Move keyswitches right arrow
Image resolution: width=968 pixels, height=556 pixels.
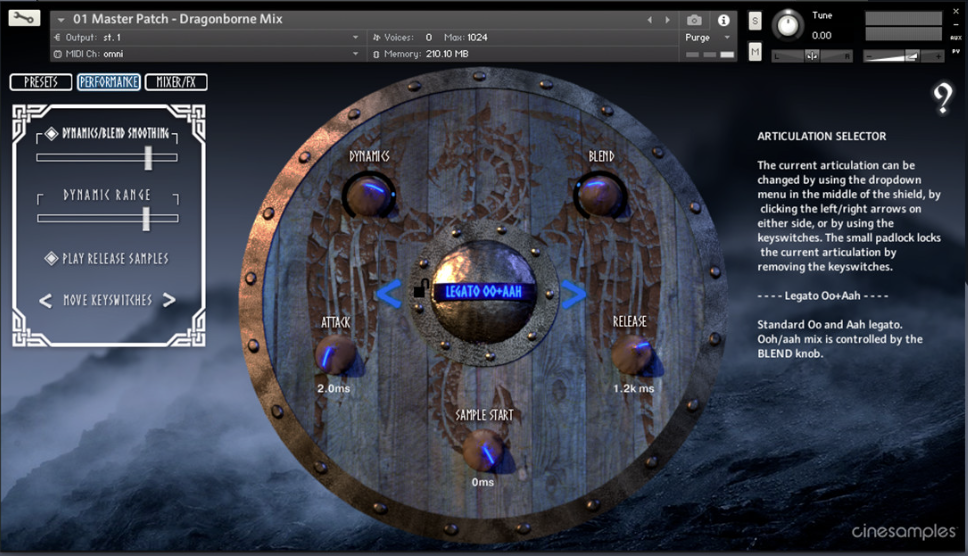[169, 301]
